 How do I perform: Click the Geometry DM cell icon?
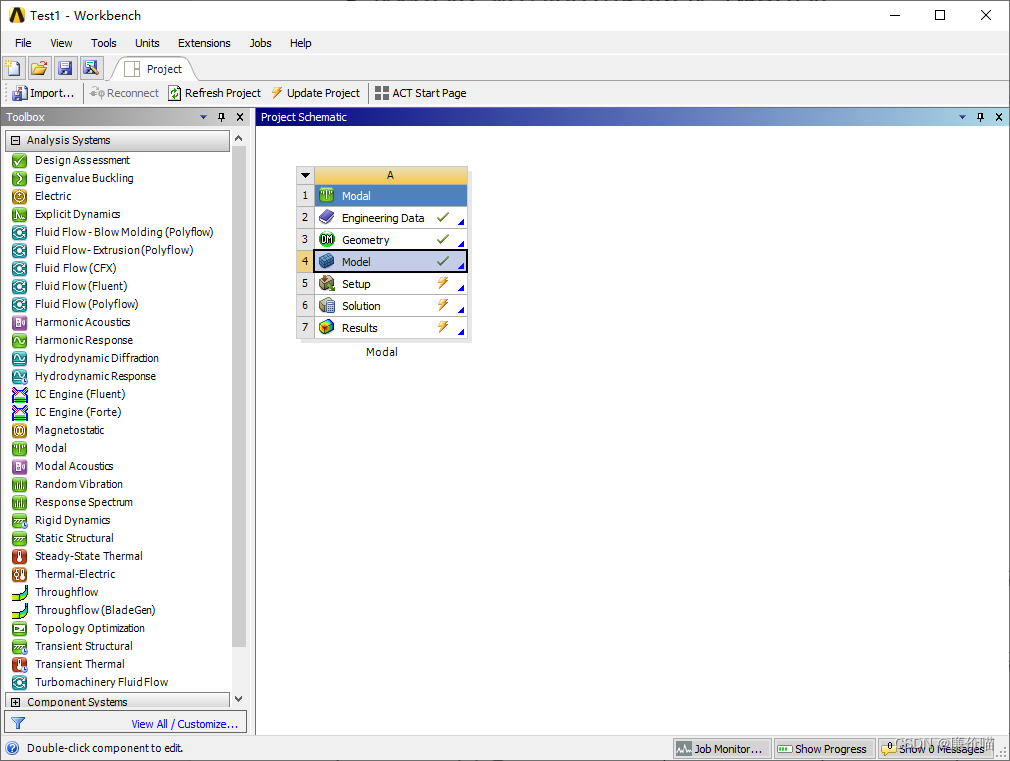327,239
